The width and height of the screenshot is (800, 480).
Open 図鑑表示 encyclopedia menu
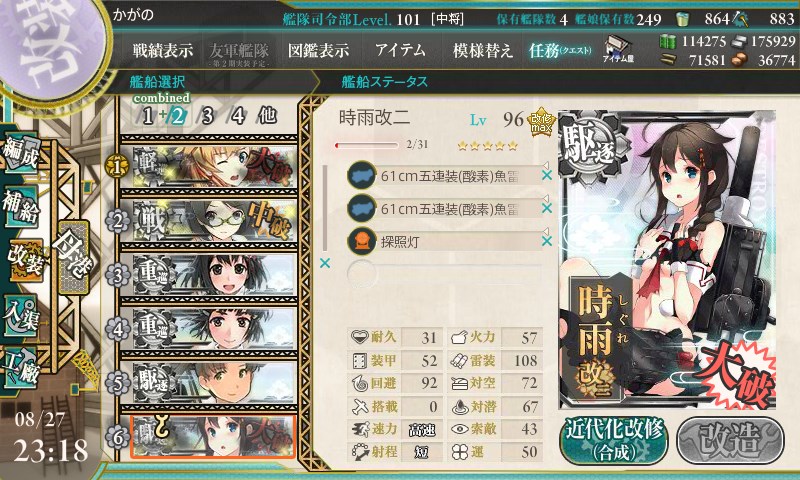tap(318, 50)
